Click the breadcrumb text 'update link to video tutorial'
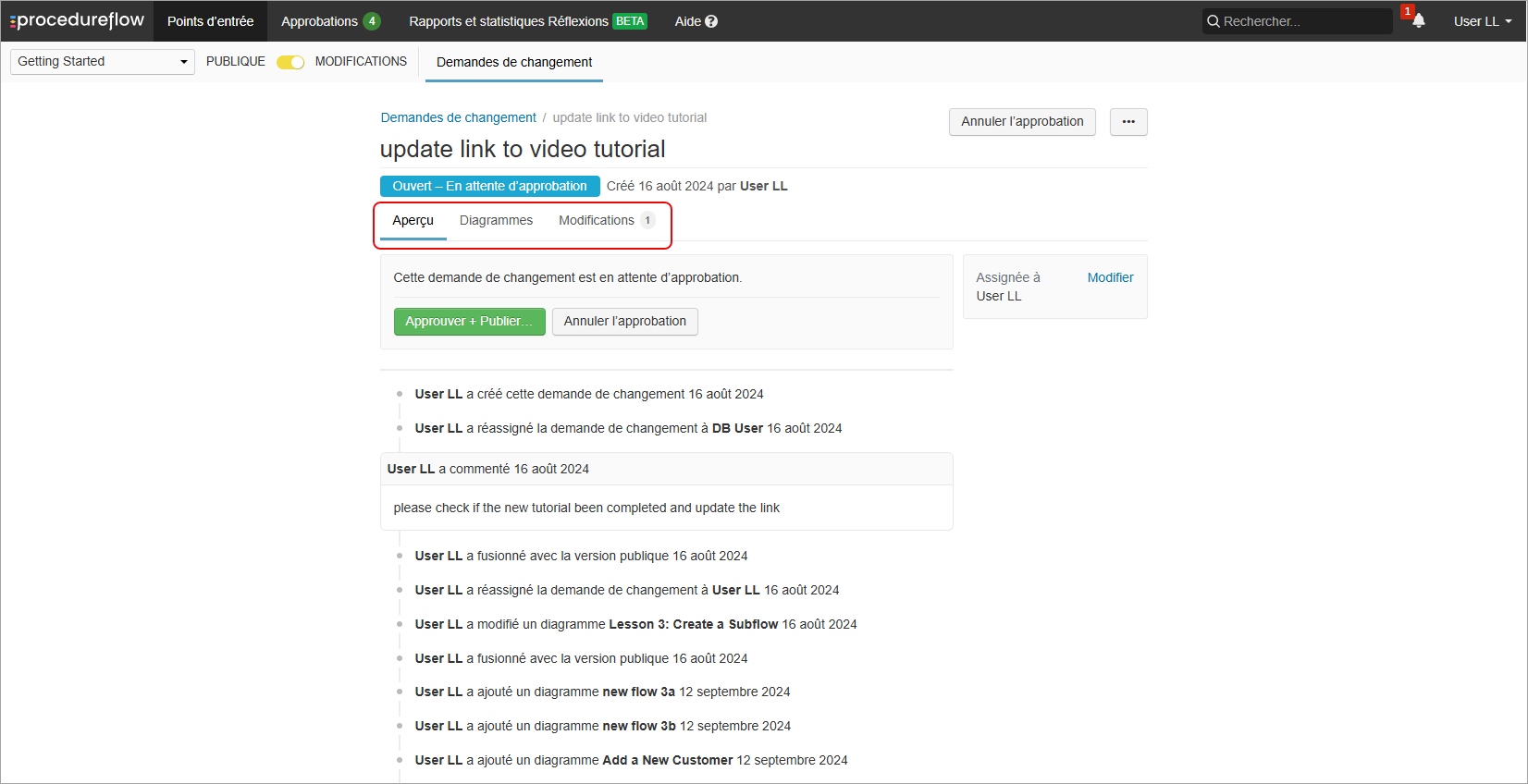This screenshot has width=1528, height=784. (x=630, y=117)
